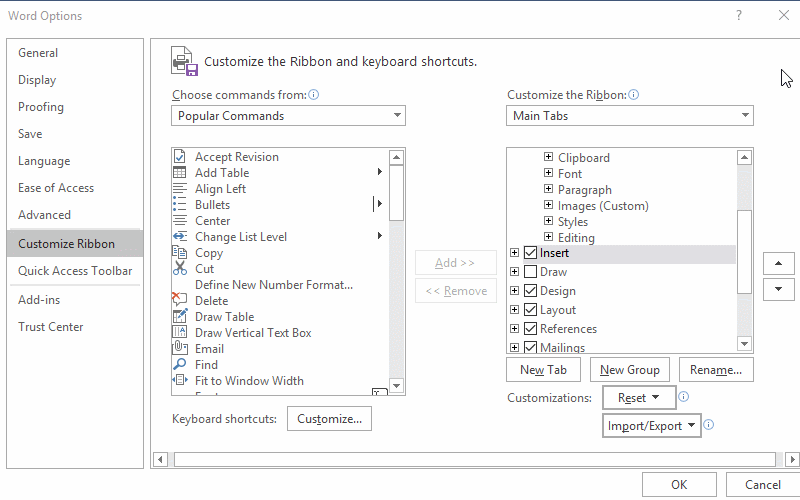This screenshot has height=500, width=800.
Task: Uncheck the Design tab checkbox
Action: coord(531,290)
